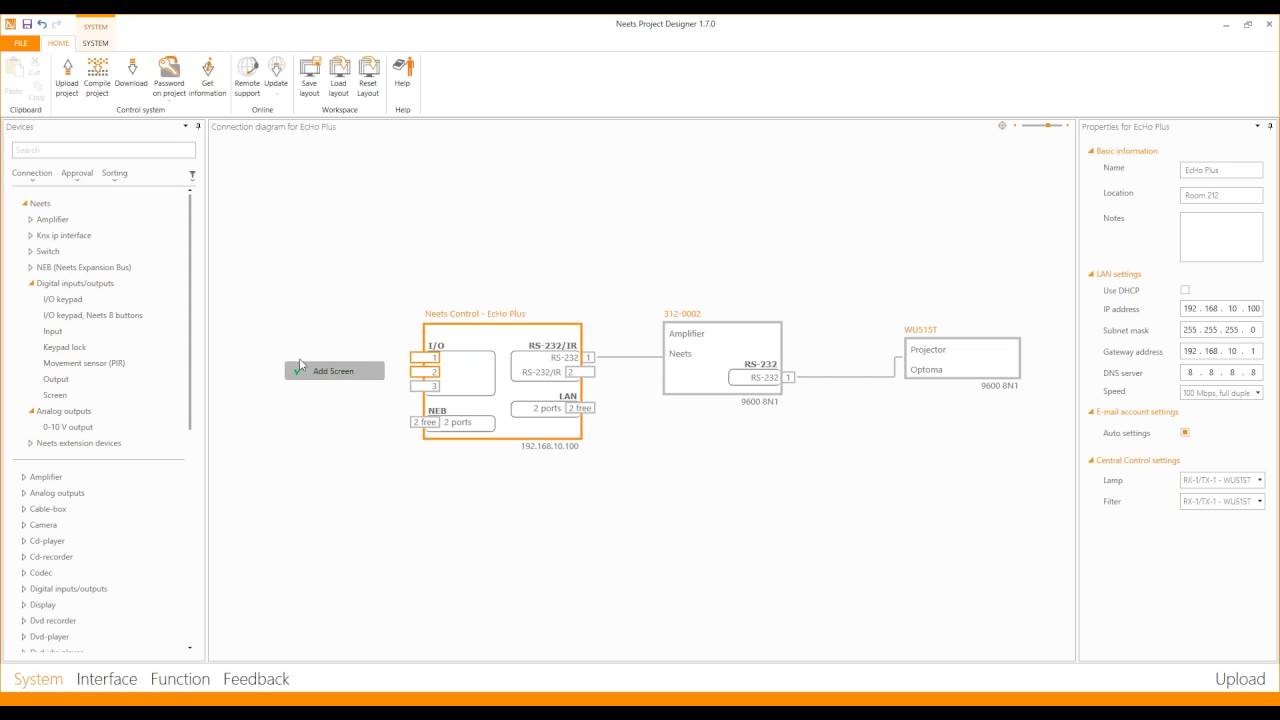Select the Projector Optoma block in diagram
The width and height of the screenshot is (1280, 720).
[x=962, y=359]
